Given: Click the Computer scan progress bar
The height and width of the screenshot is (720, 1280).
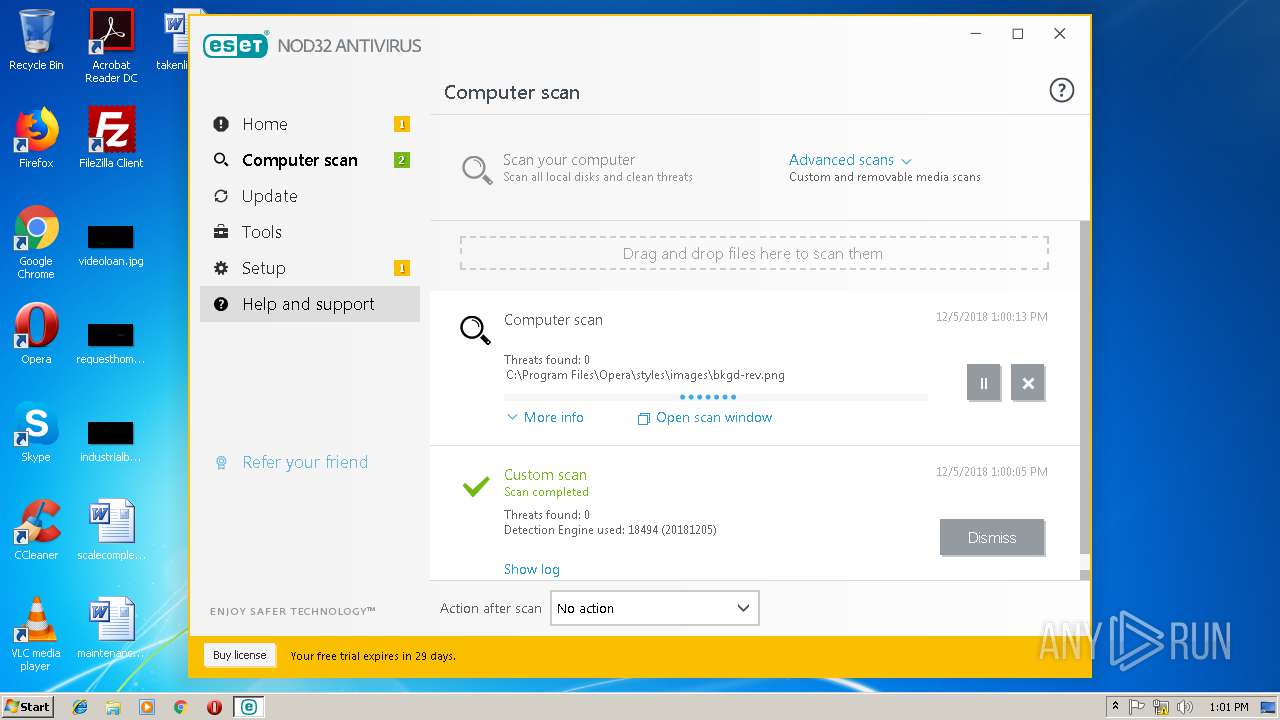Looking at the screenshot, I should 716,397.
